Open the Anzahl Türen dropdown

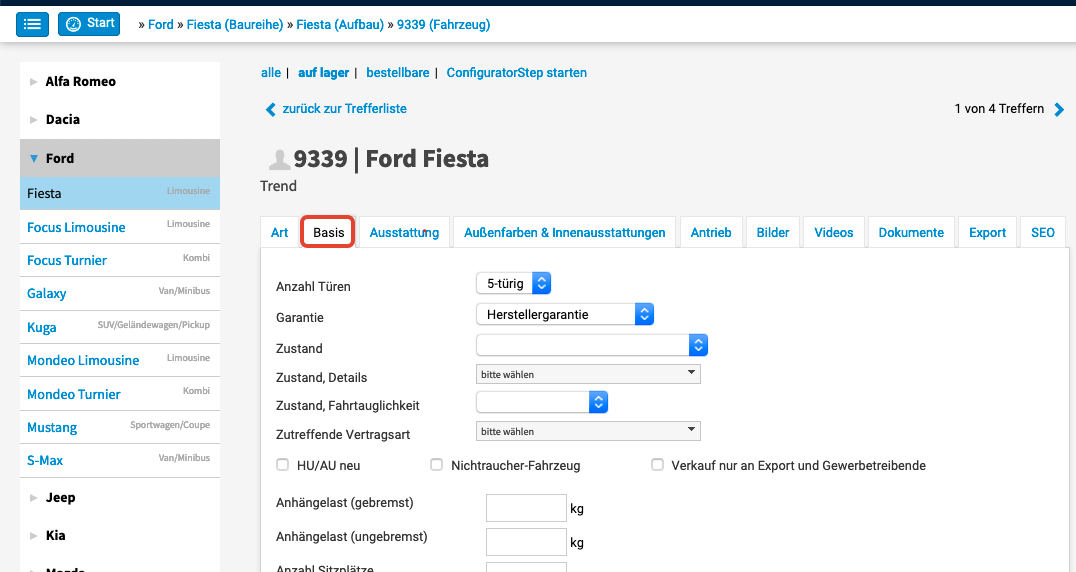point(514,284)
